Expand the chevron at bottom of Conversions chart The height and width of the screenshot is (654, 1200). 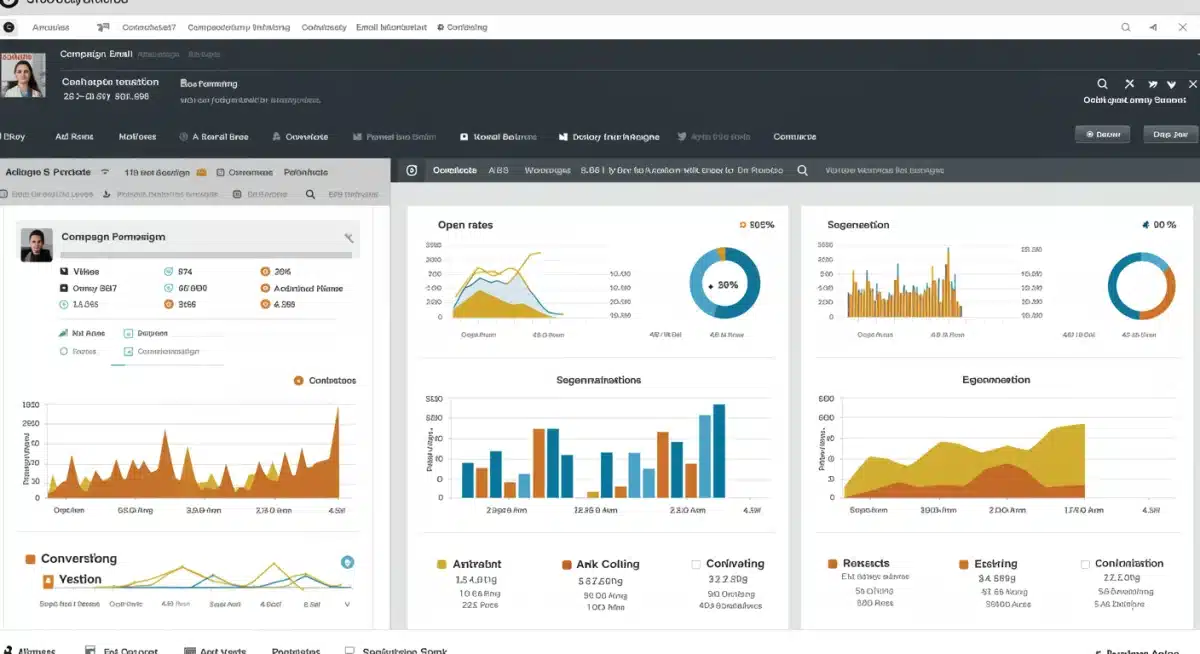point(347,605)
